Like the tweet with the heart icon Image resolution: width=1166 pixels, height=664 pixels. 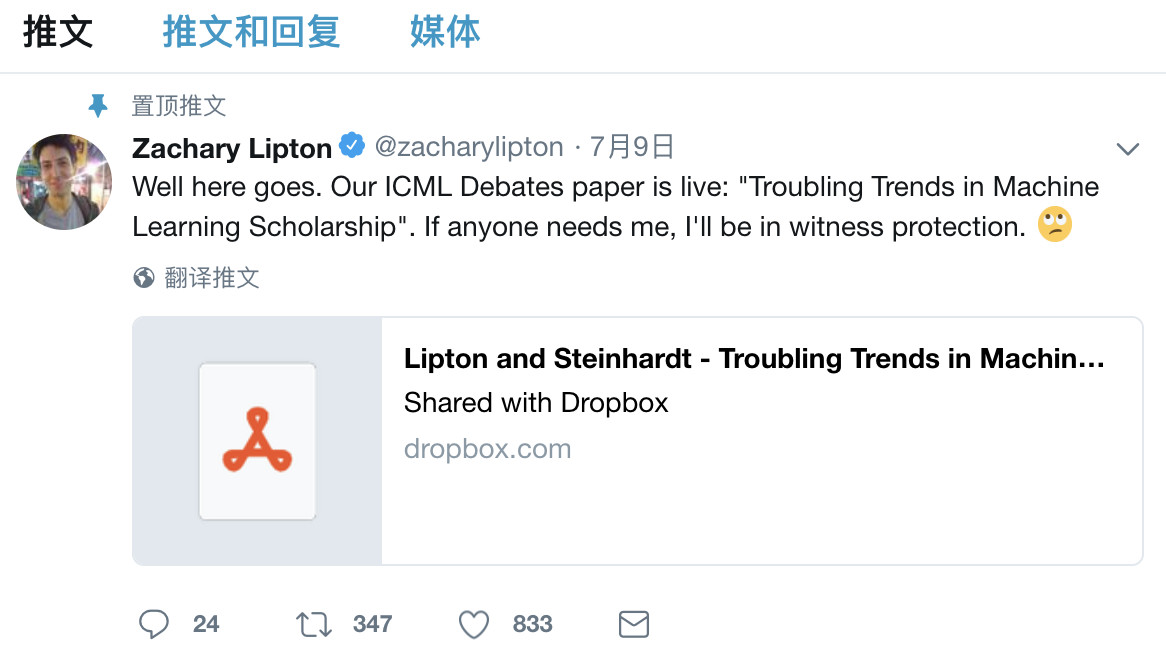[x=473, y=625]
